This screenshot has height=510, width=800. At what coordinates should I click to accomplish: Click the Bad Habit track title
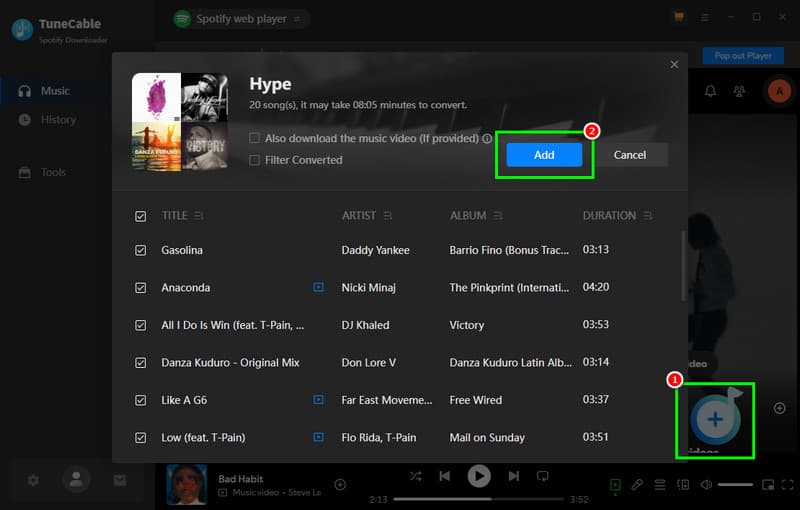coord(240,479)
